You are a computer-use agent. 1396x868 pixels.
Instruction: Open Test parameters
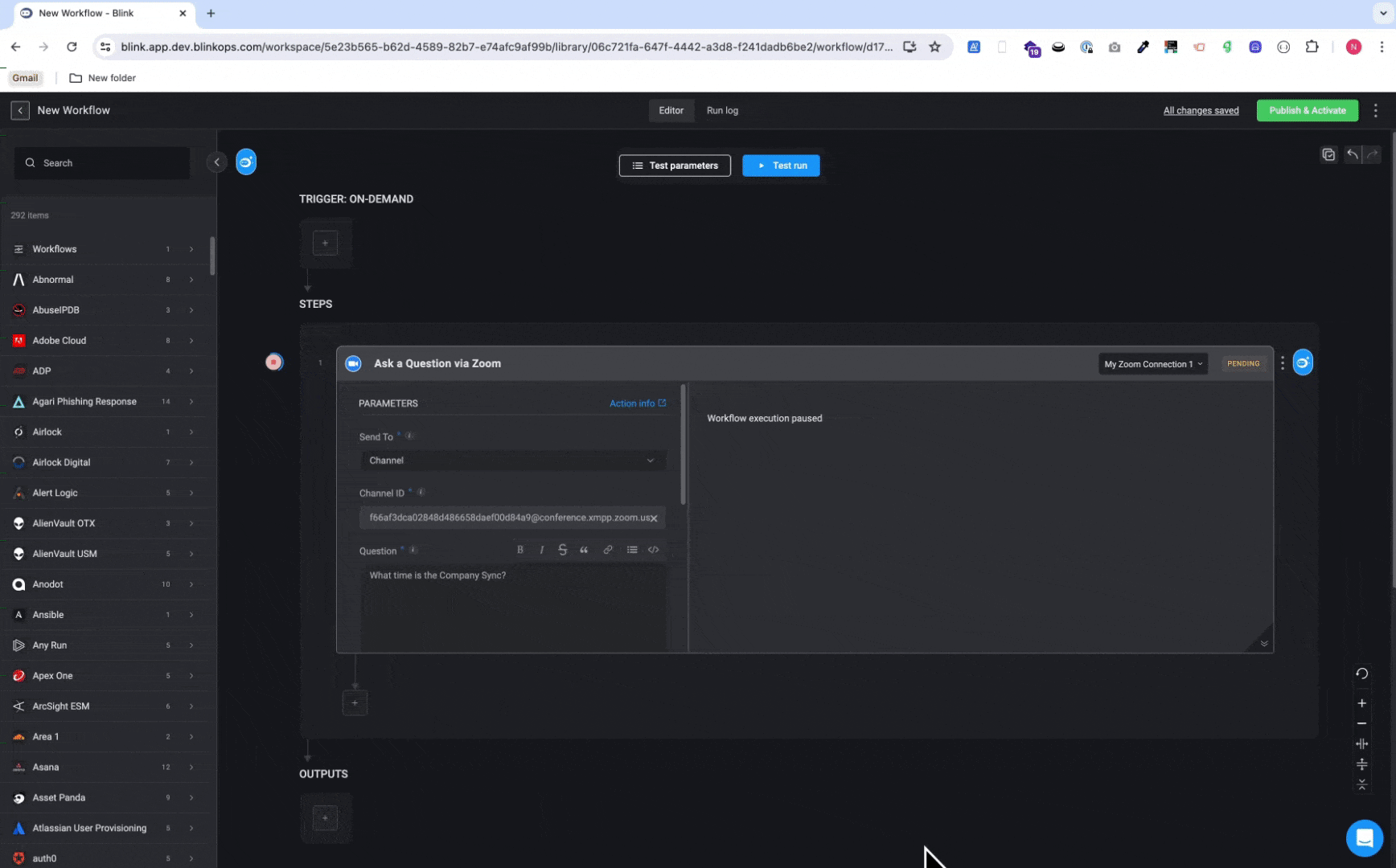point(675,166)
